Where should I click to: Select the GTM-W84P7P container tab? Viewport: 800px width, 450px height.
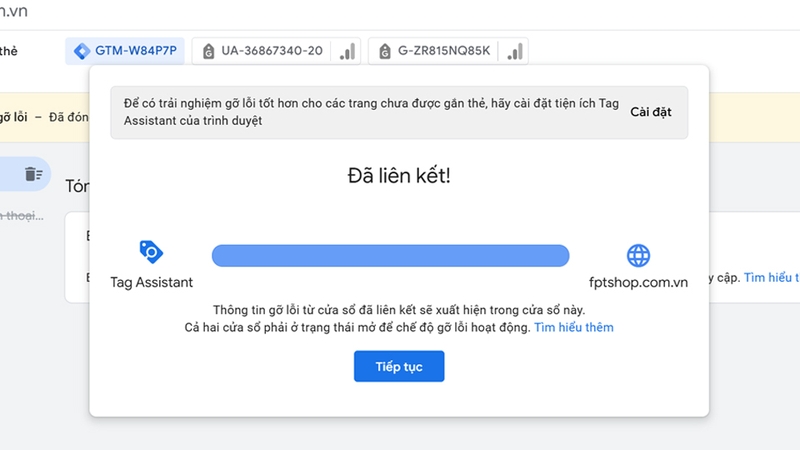[x=125, y=51]
